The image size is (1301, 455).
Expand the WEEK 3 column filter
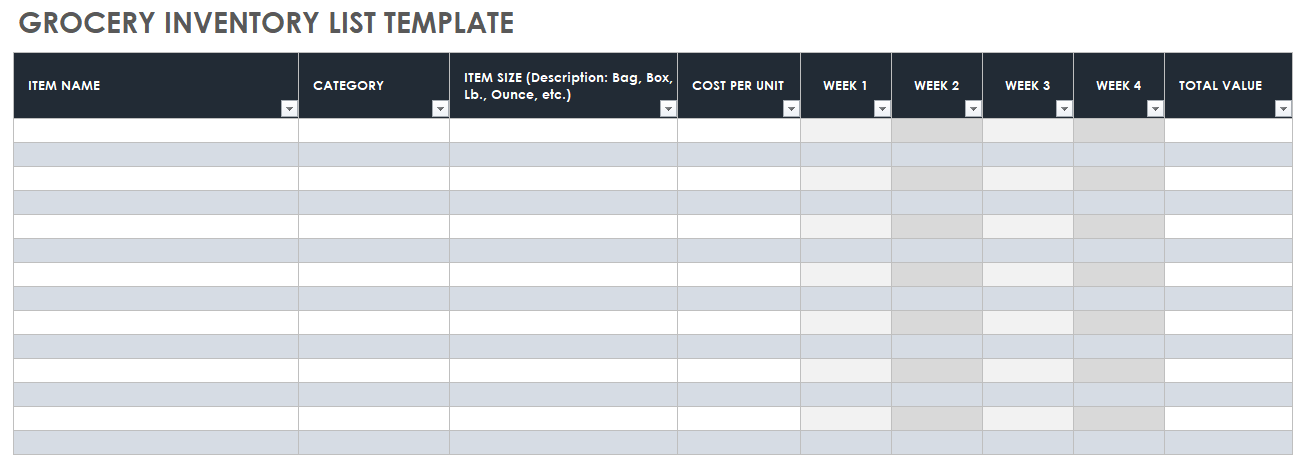(x=1064, y=109)
